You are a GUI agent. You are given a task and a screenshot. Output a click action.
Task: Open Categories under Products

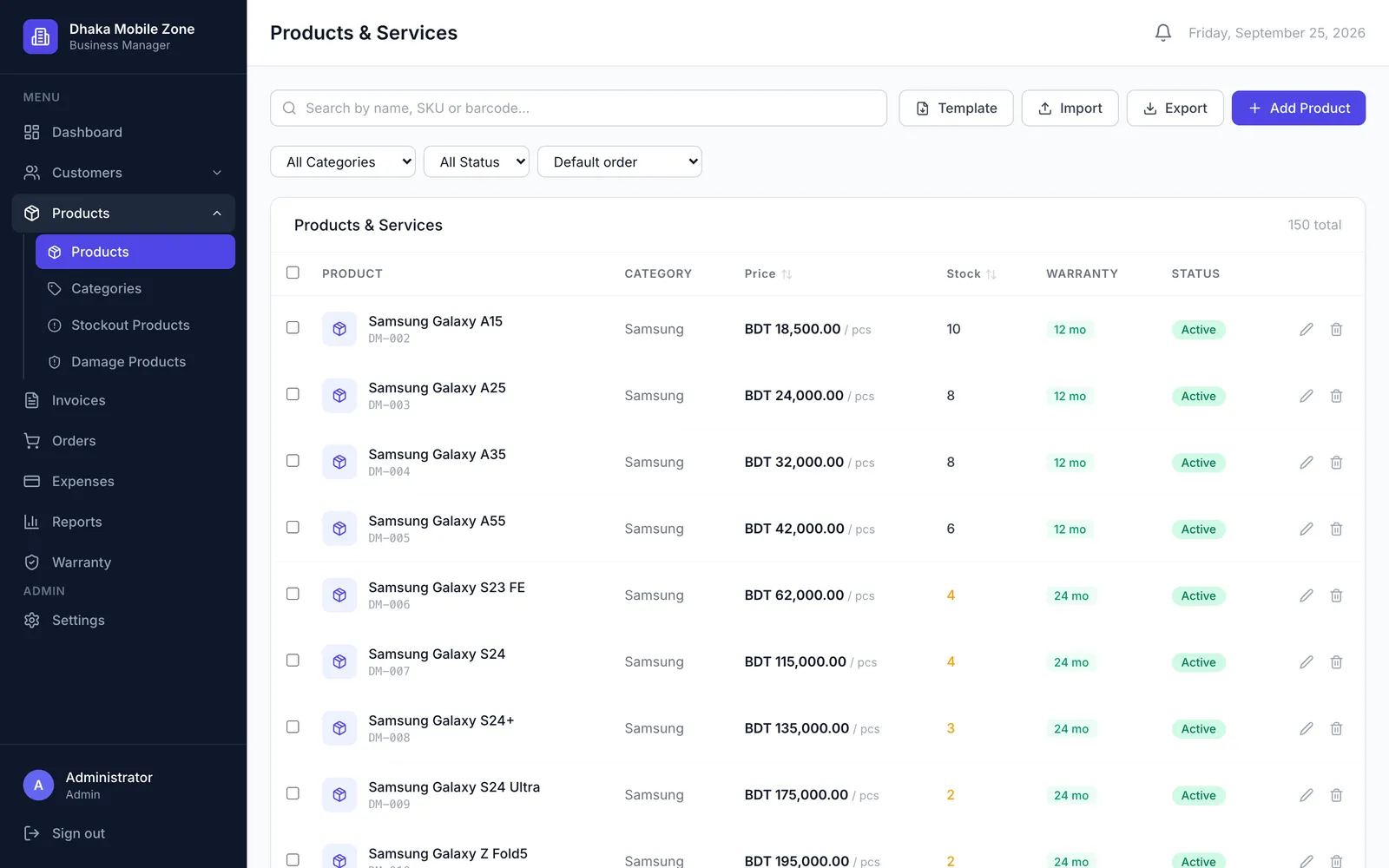point(135,288)
